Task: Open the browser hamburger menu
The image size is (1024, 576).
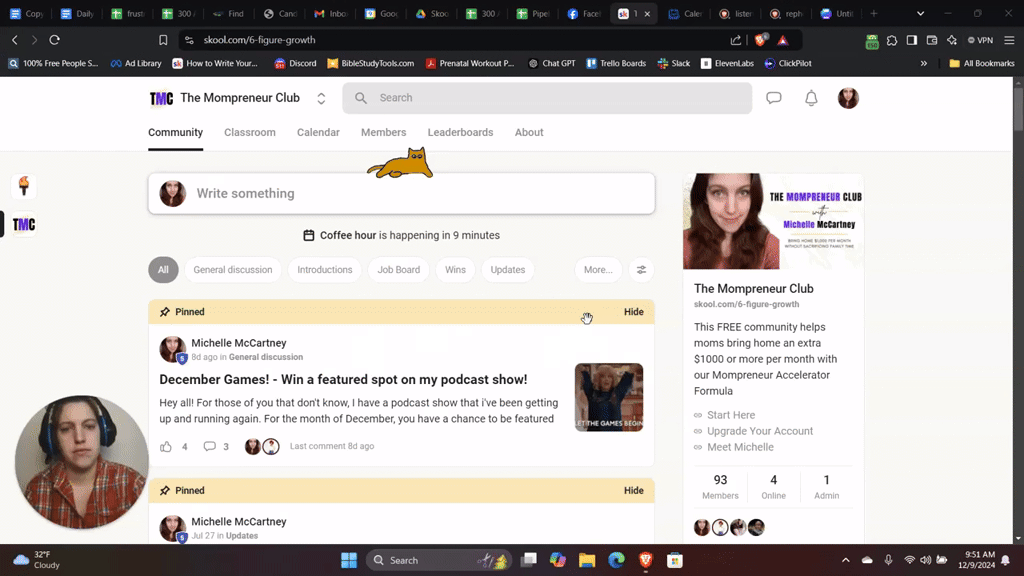Action: click(1009, 40)
